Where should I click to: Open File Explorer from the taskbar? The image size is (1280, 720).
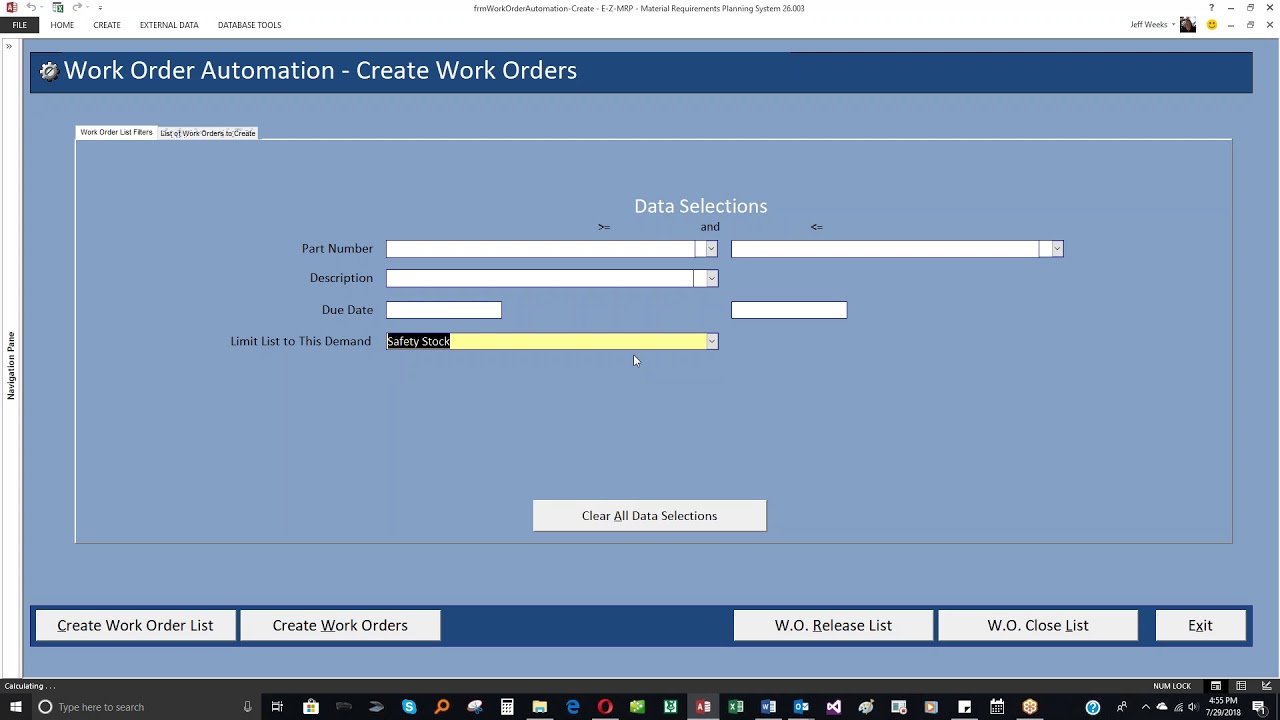click(x=540, y=707)
